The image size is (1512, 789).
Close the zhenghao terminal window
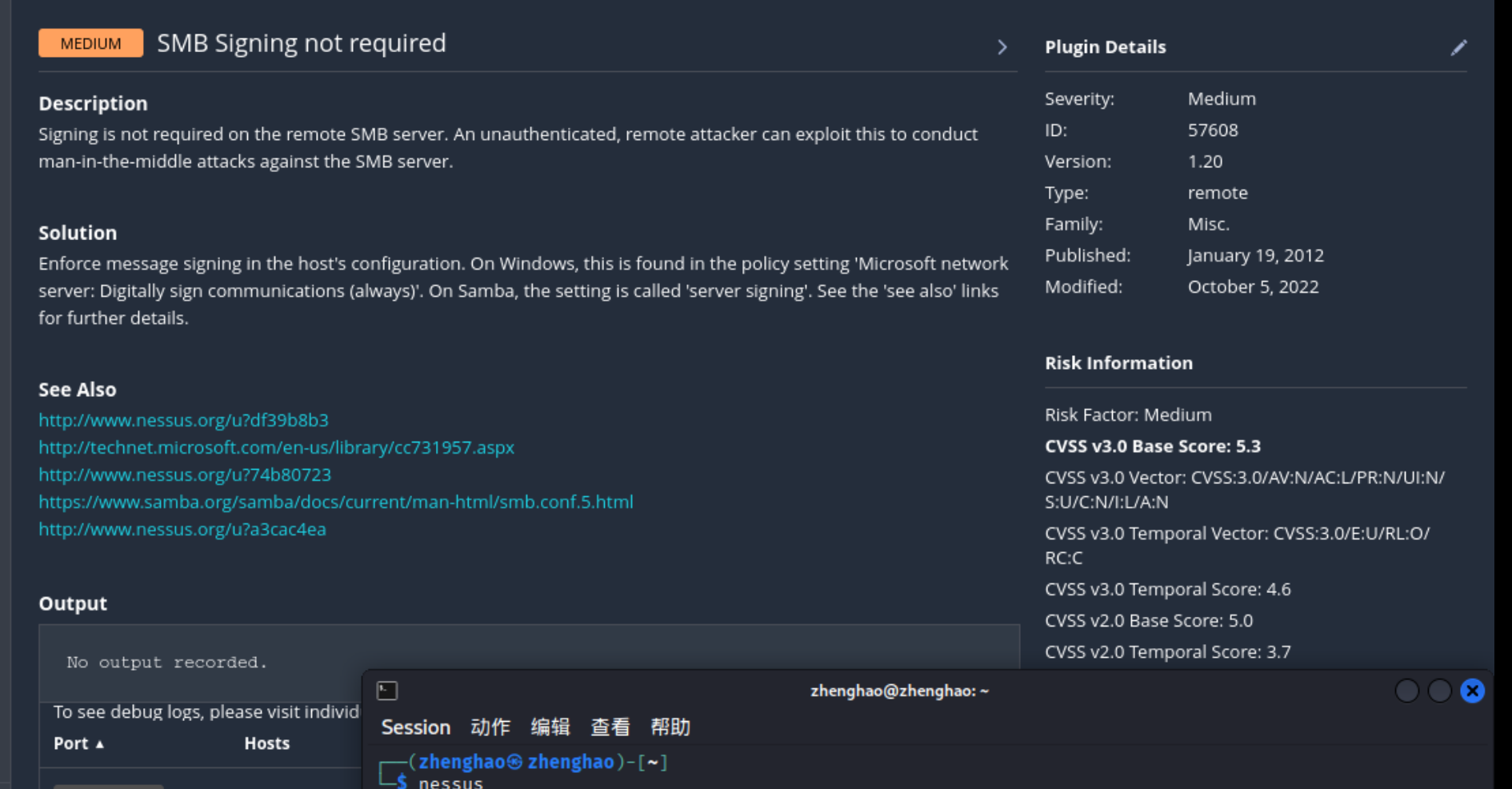[1472, 691]
